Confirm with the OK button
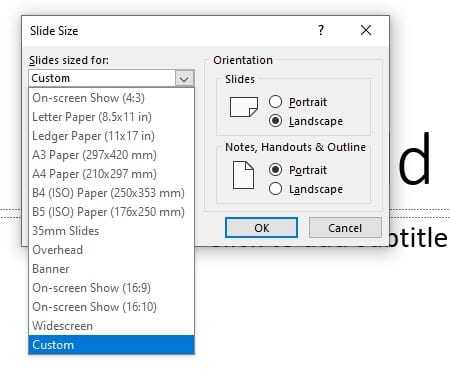Image resolution: width=450 pixels, height=373 pixels. coord(261,228)
